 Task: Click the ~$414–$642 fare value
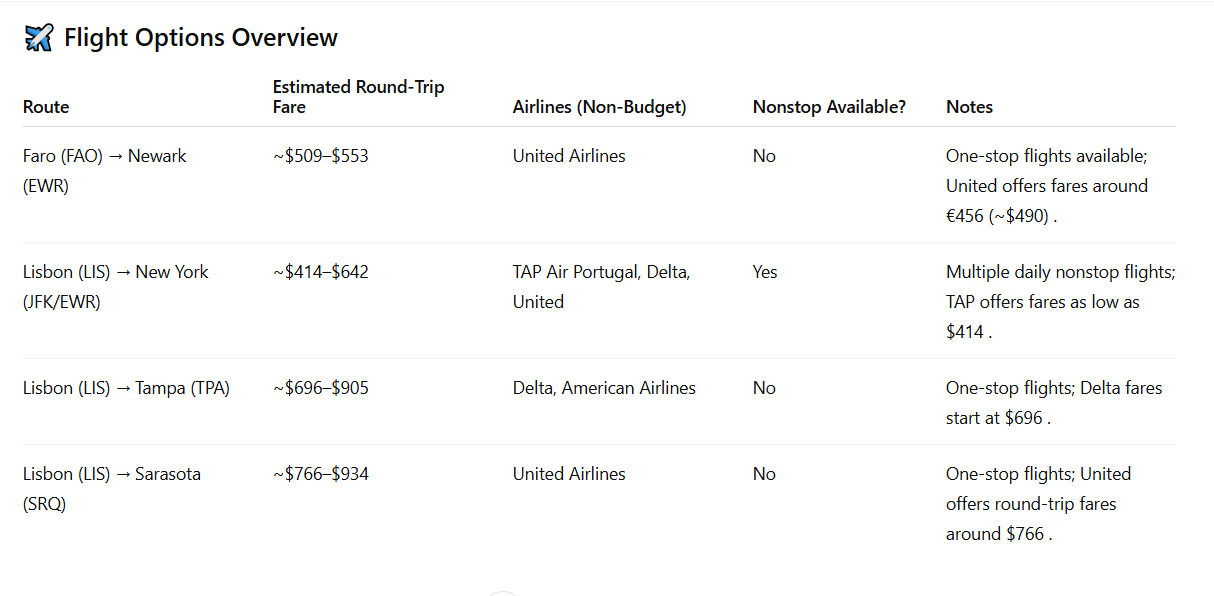[321, 272]
